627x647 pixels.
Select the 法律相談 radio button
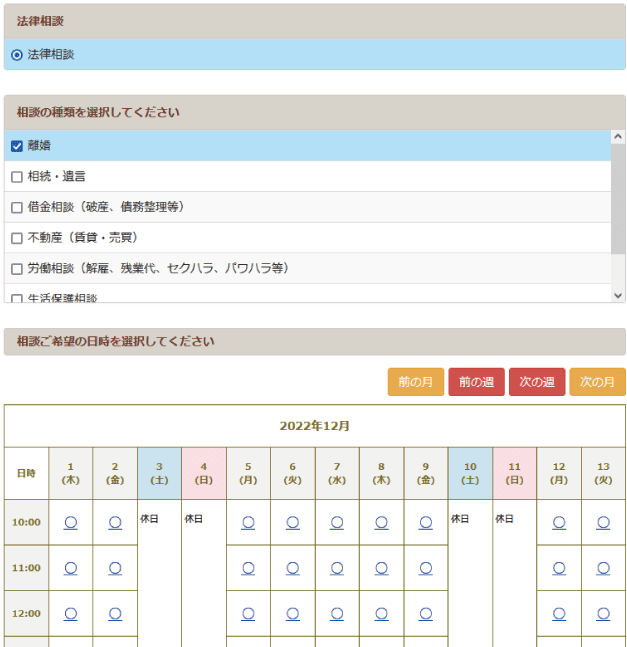coord(17,55)
